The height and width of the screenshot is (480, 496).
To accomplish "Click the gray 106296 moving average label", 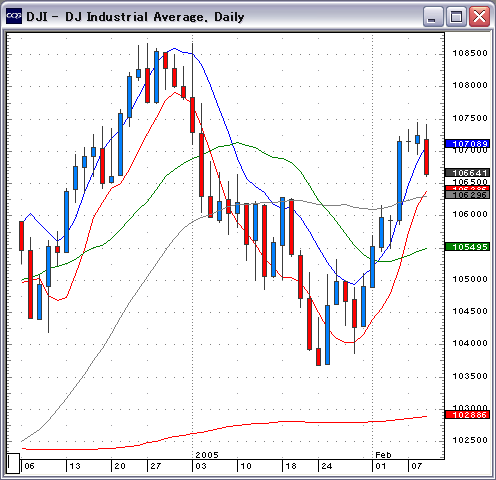I will tap(467, 195).
